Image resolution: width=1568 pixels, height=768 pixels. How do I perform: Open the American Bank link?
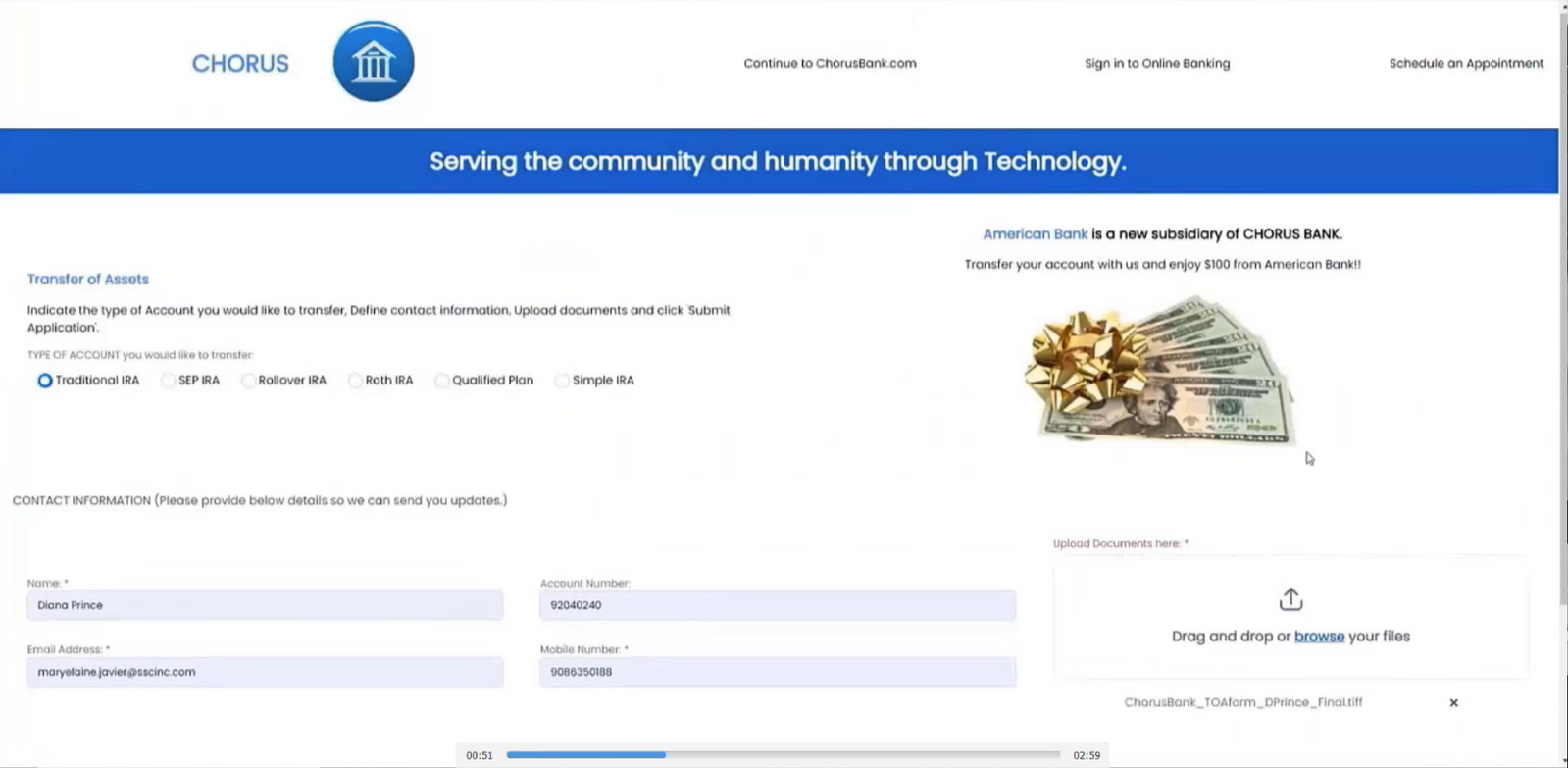point(1035,234)
